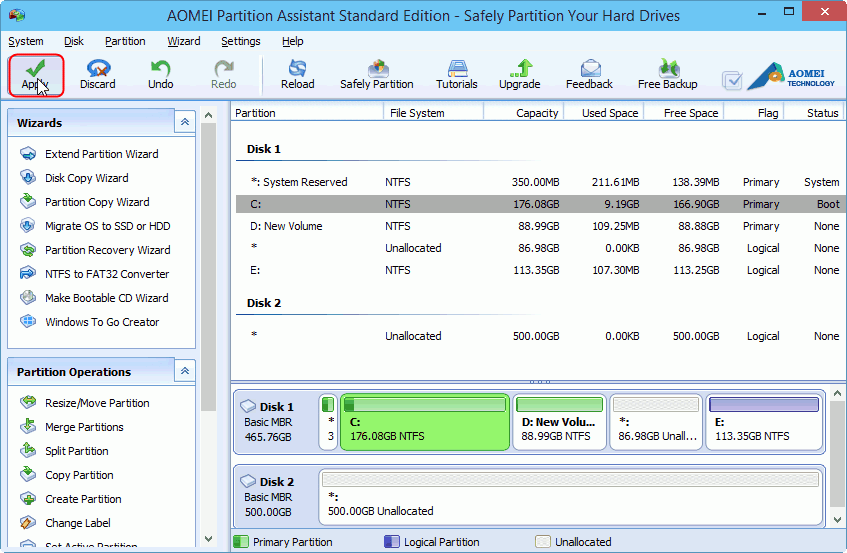The width and height of the screenshot is (847, 553).
Task: Reload disk information
Action: click(297, 75)
